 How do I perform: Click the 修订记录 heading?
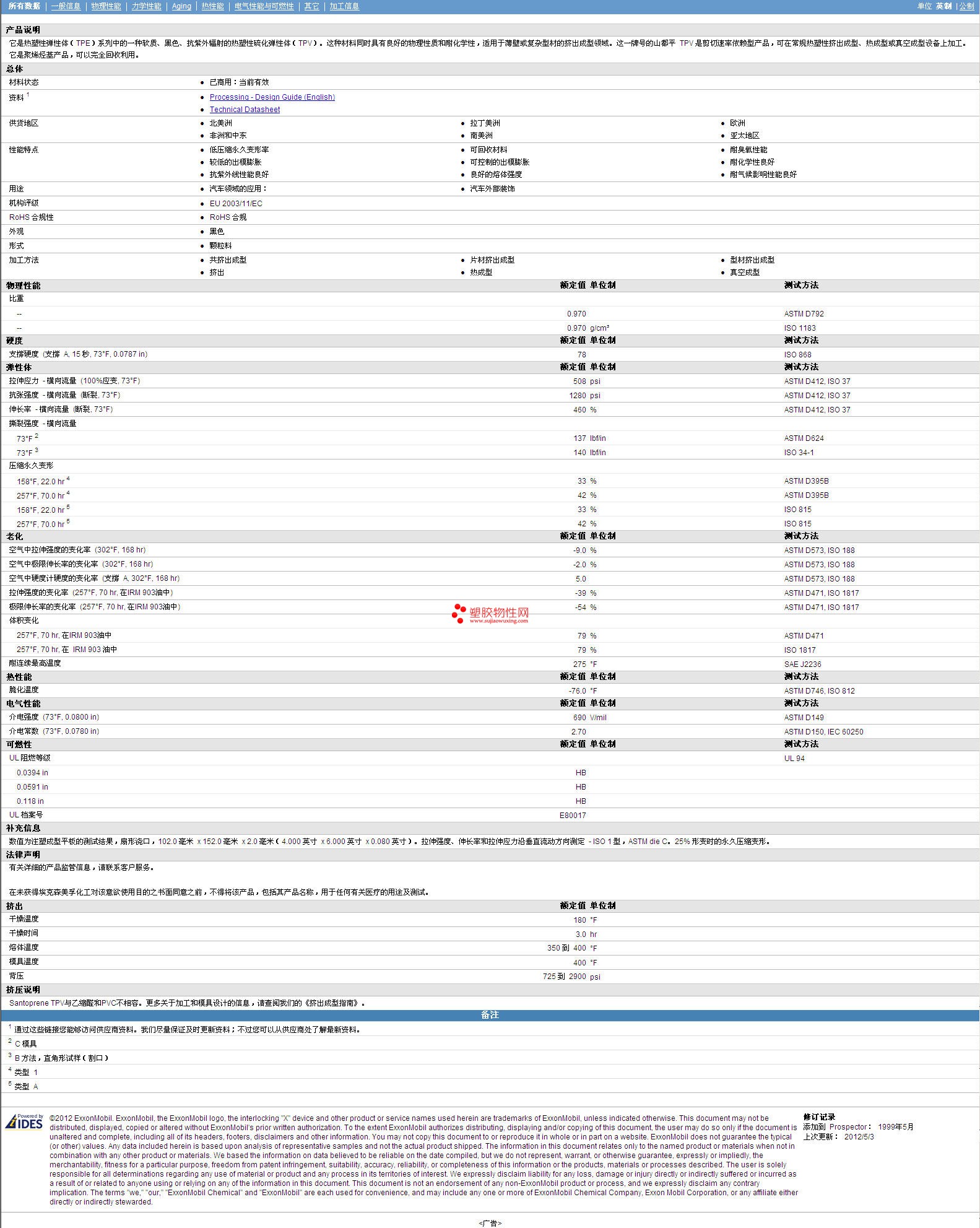819,1117
